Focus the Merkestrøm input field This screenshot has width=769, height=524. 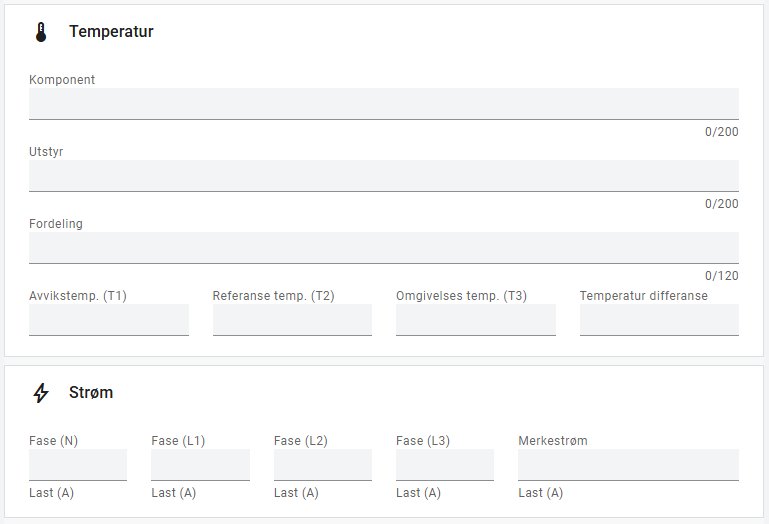(x=628, y=465)
